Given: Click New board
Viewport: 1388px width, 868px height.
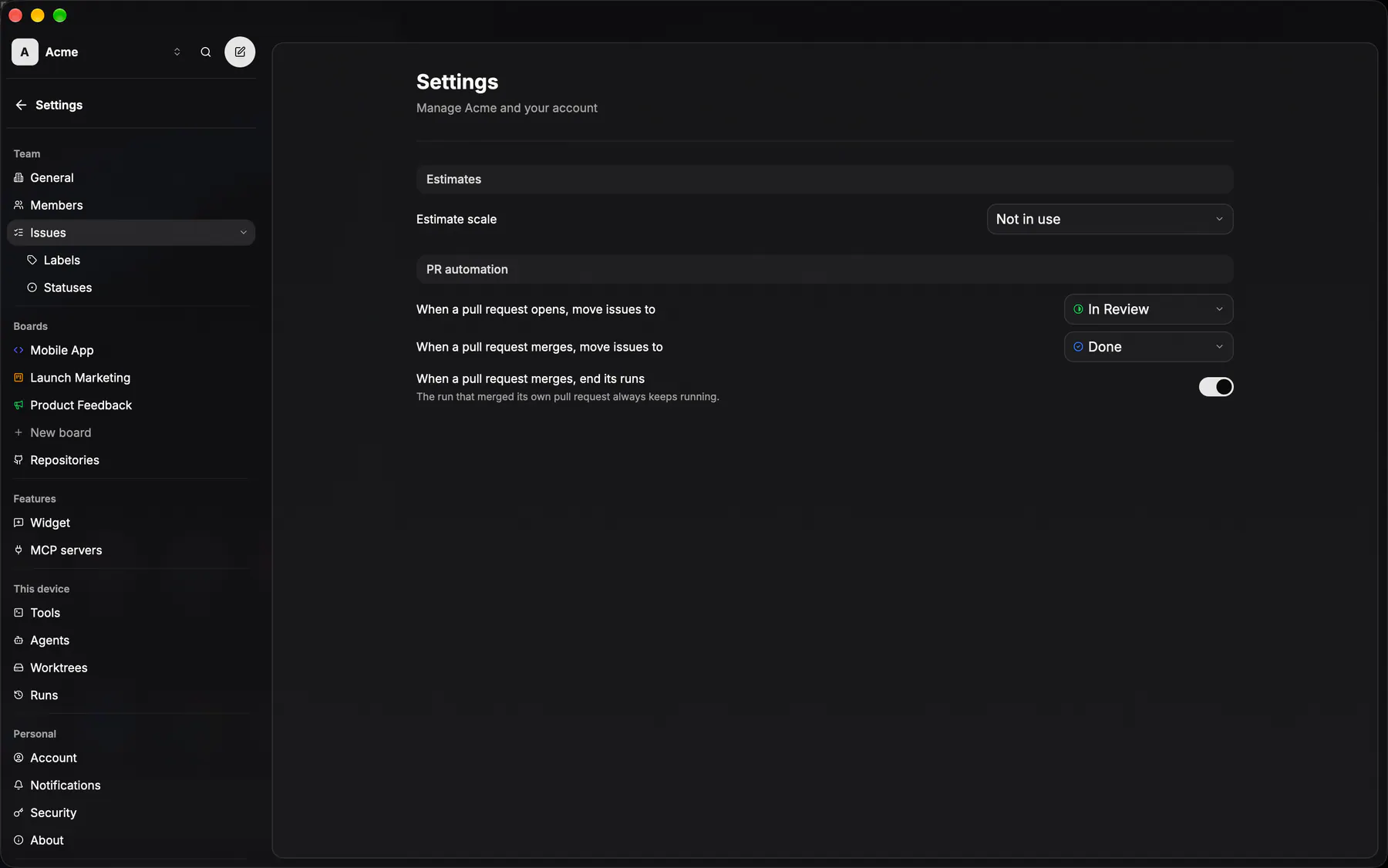Looking at the screenshot, I should click(131, 432).
